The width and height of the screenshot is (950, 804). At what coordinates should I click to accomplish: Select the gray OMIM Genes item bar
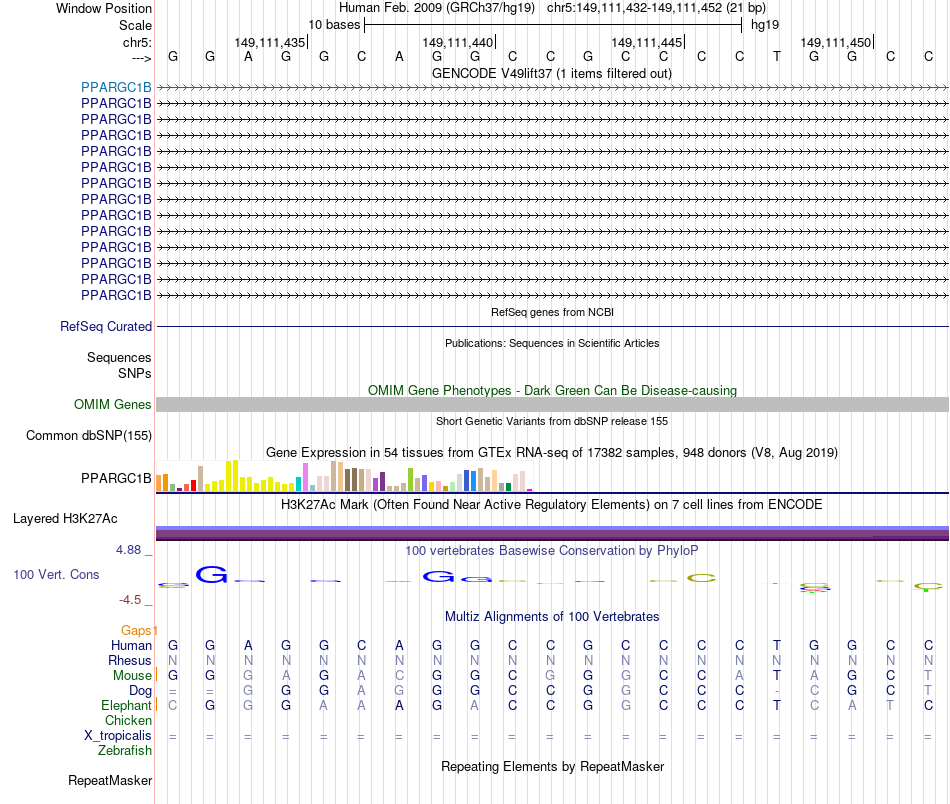click(552, 405)
